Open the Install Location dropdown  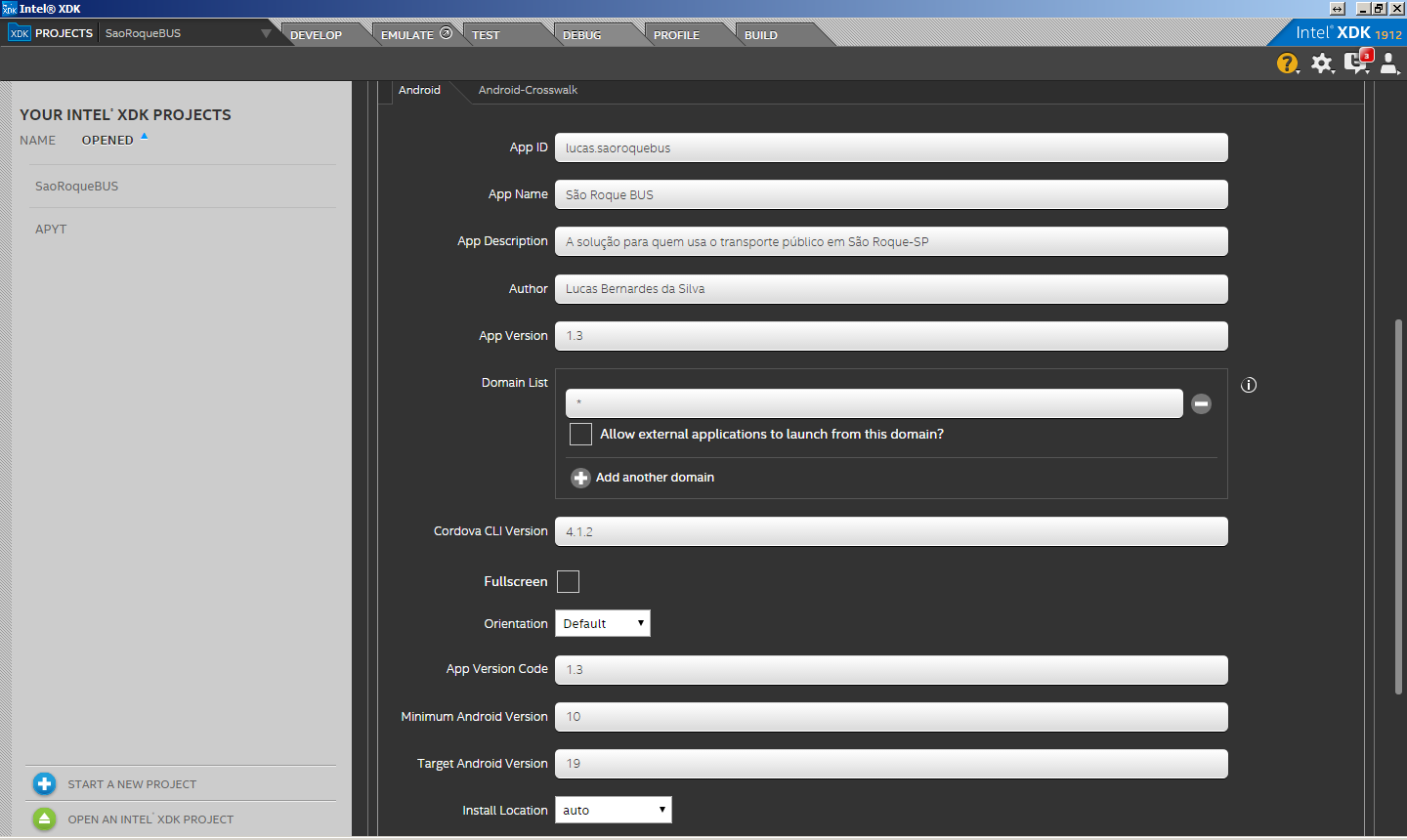click(x=614, y=811)
